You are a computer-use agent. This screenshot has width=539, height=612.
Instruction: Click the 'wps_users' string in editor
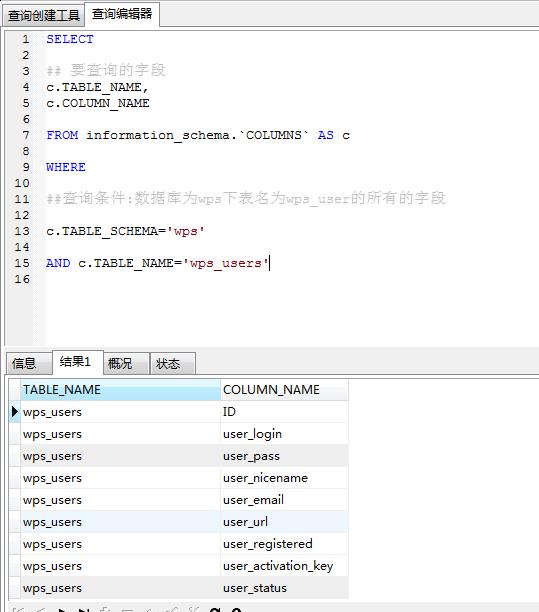coord(225,263)
